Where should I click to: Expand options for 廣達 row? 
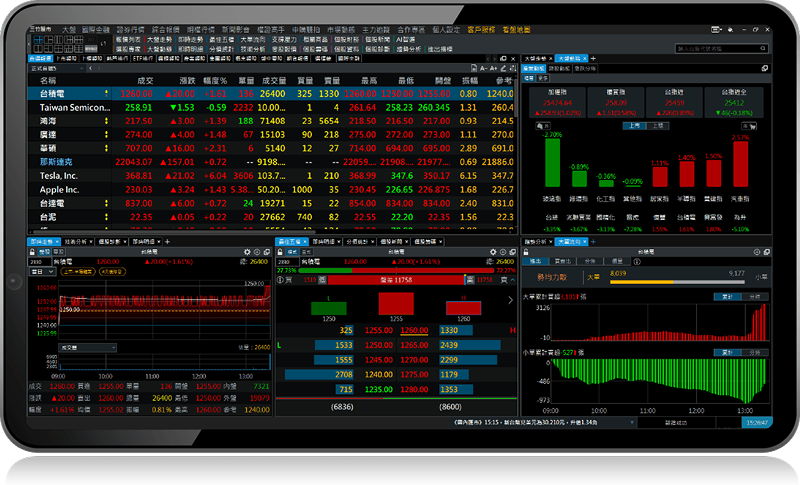point(106,135)
